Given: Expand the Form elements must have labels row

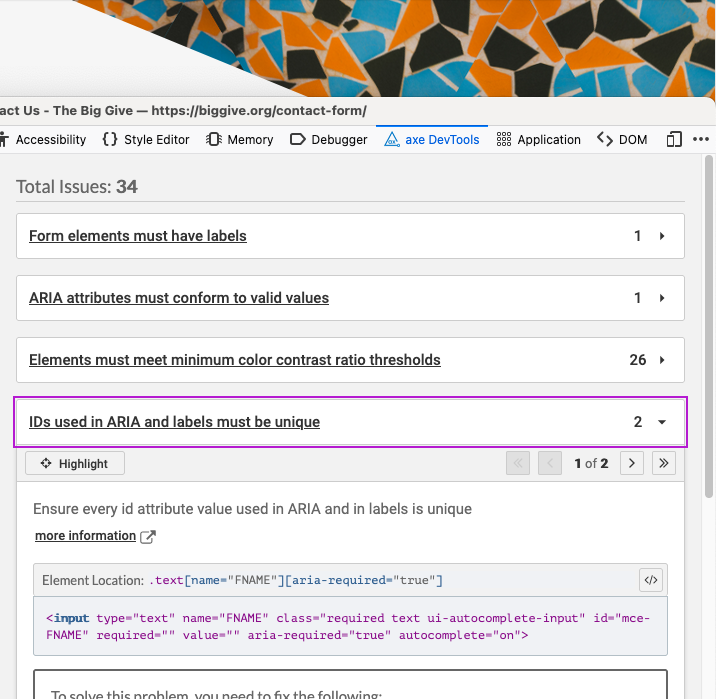Looking at the screenshot, I should point(662,236).
